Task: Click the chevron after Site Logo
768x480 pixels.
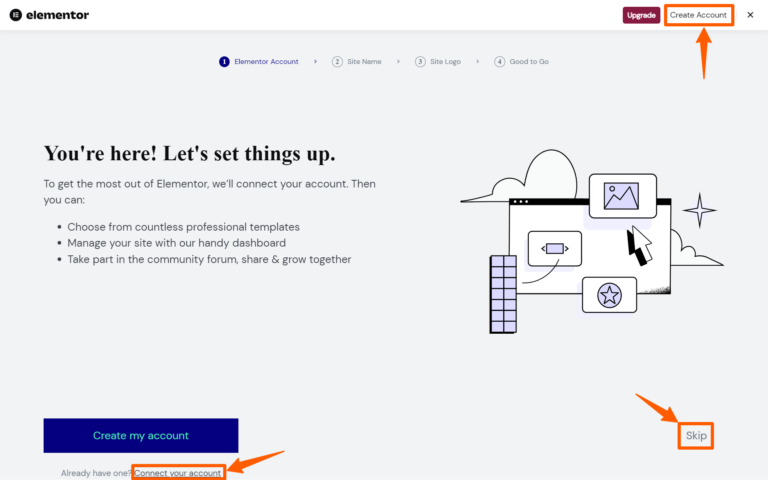Action: click(x=477, y=62)
